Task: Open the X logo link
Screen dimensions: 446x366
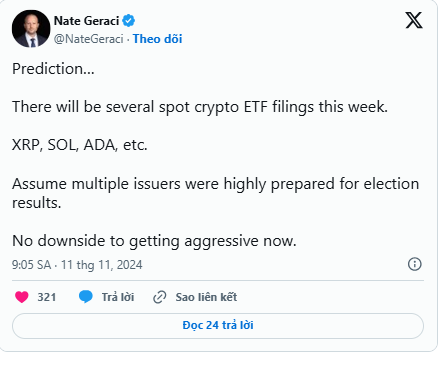Action: click(x=414, y=20)
